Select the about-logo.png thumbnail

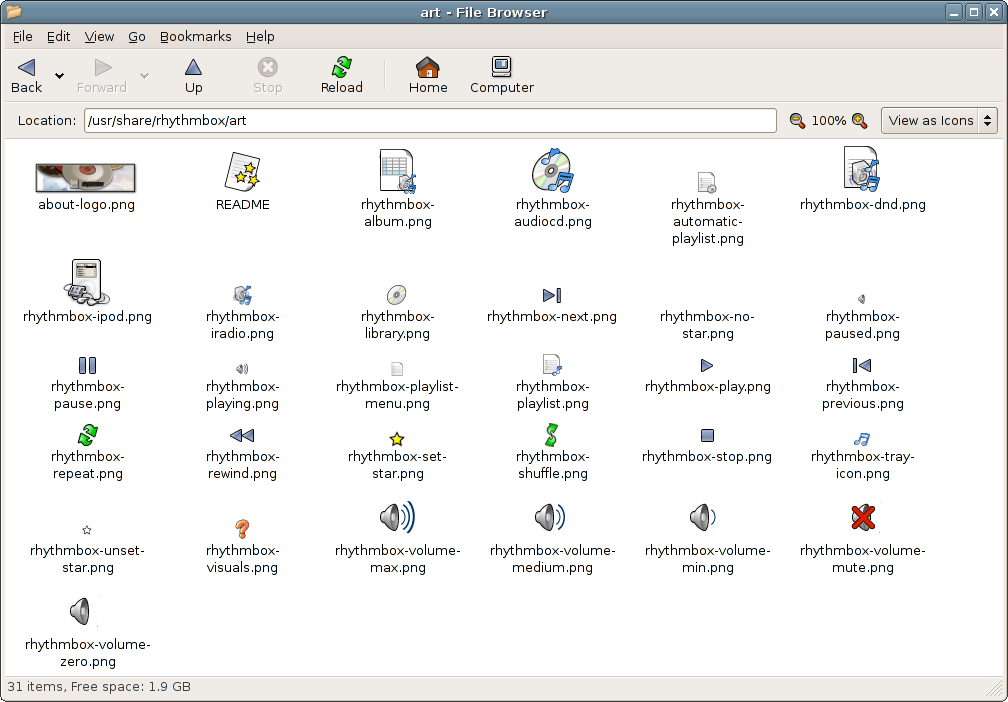click(86, 177)
